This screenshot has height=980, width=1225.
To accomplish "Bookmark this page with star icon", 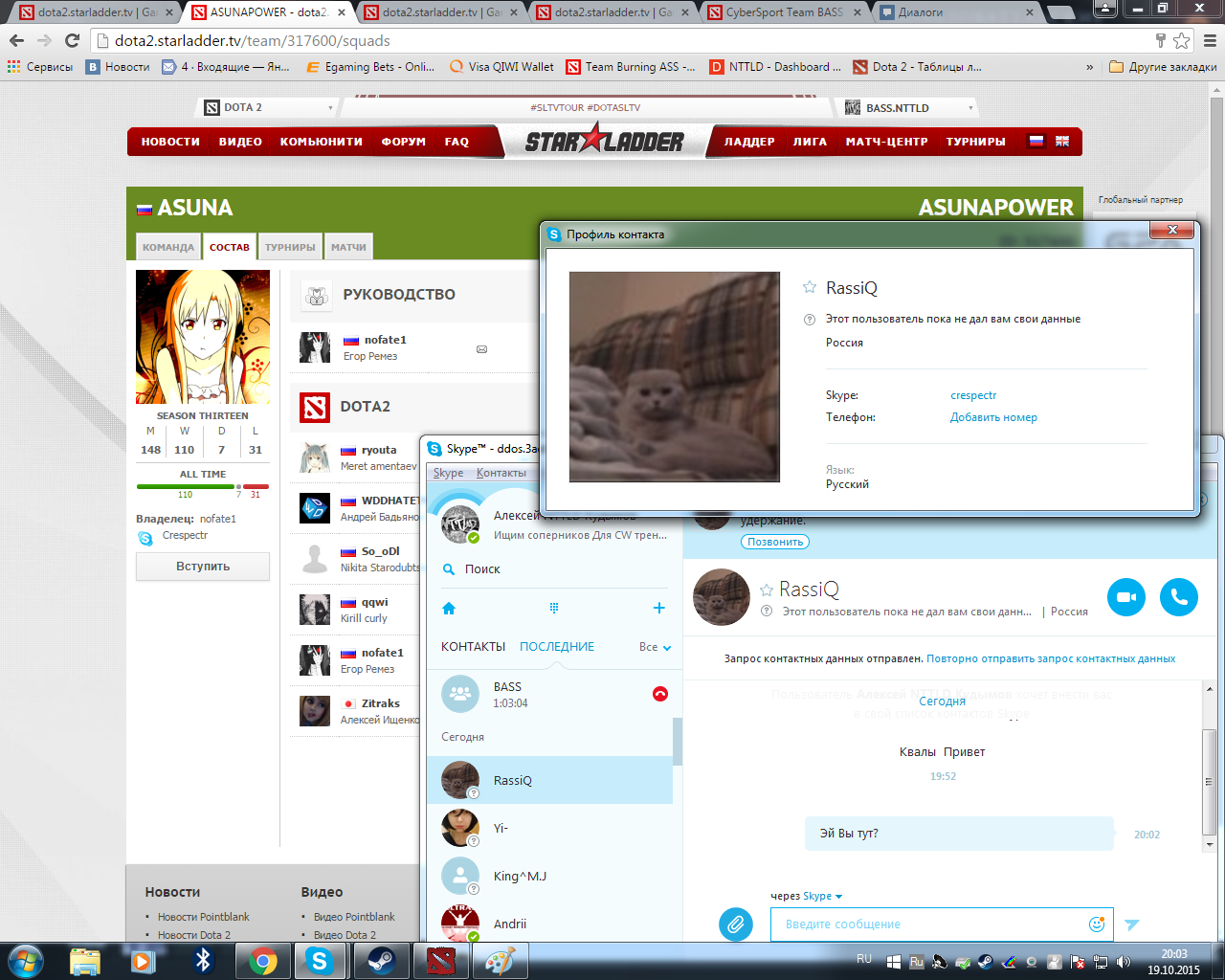I will (x=1182, y=41).
